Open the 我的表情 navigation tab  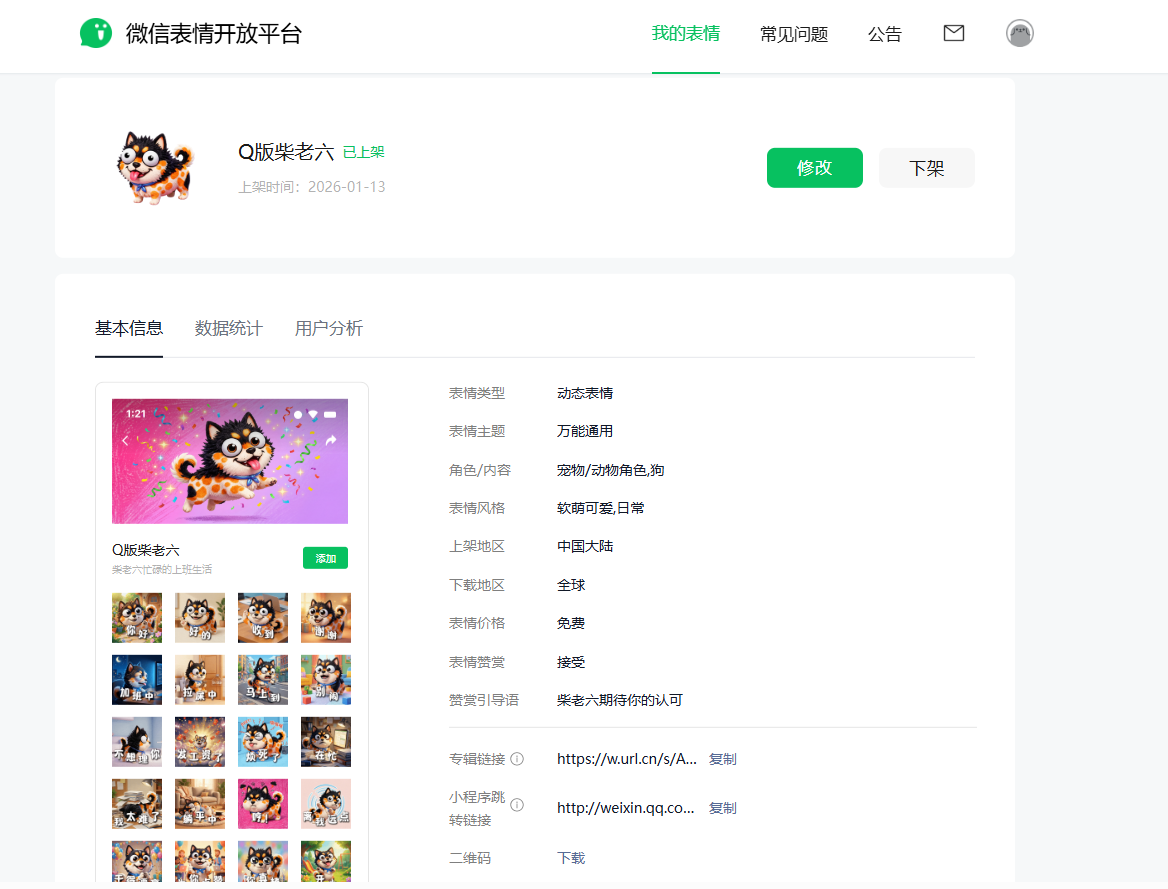click(x=685, y=34)
